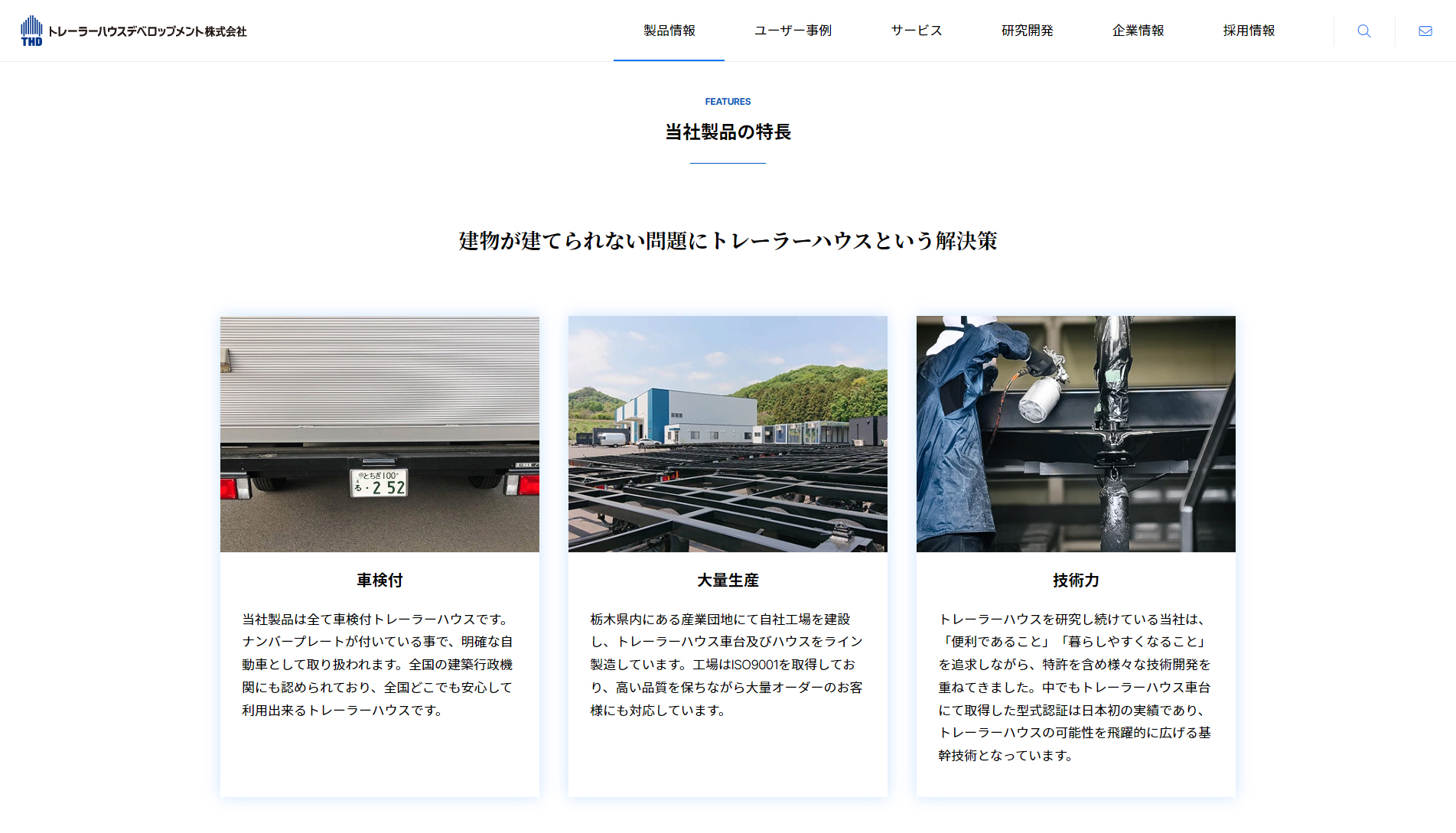Select the 技術力 card heading
Image resolution: width=1456 pixels, height=833 pixels.
coord(1076,581)
